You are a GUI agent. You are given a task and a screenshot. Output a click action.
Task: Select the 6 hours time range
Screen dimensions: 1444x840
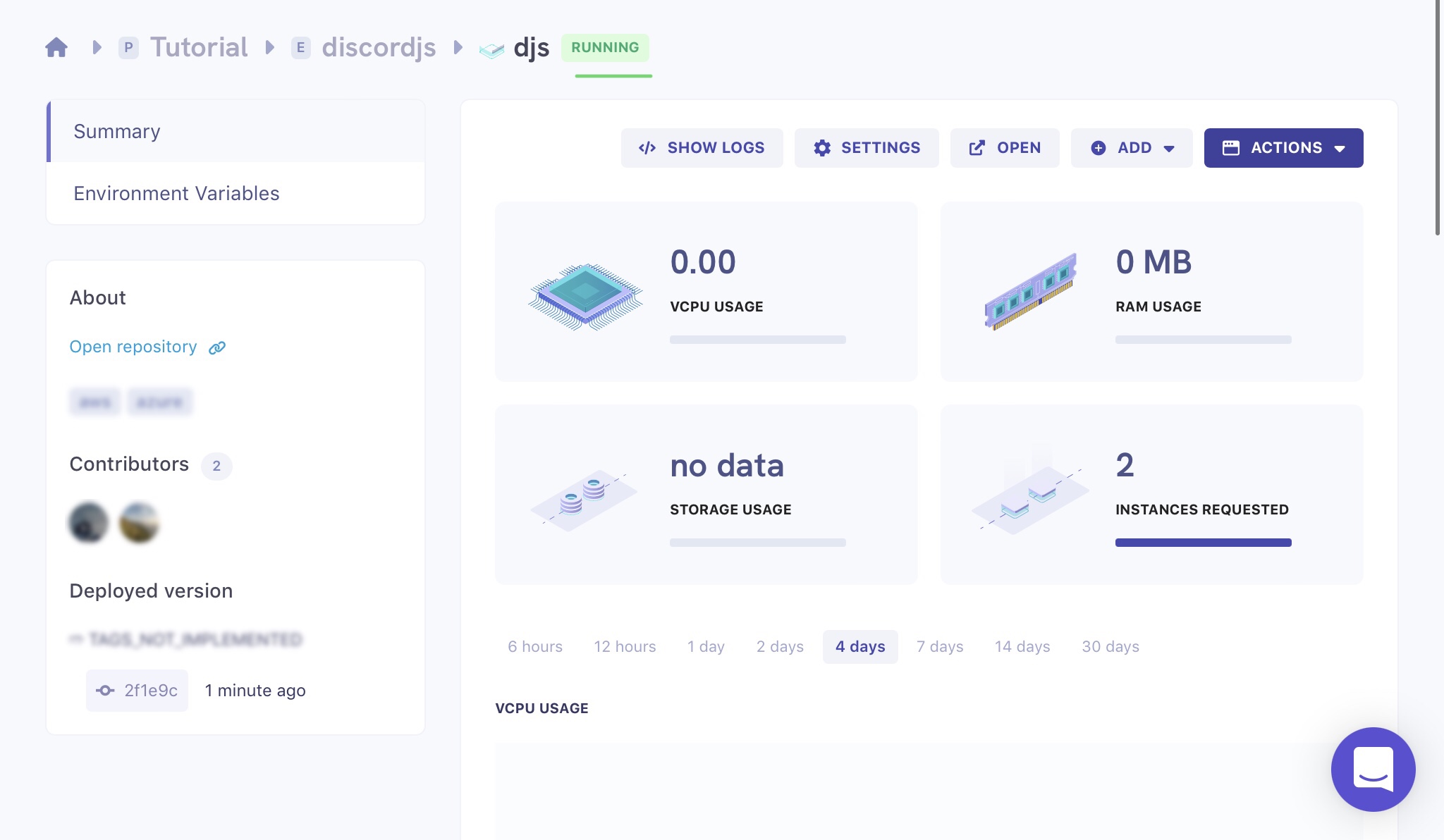[x=535, y=647]
